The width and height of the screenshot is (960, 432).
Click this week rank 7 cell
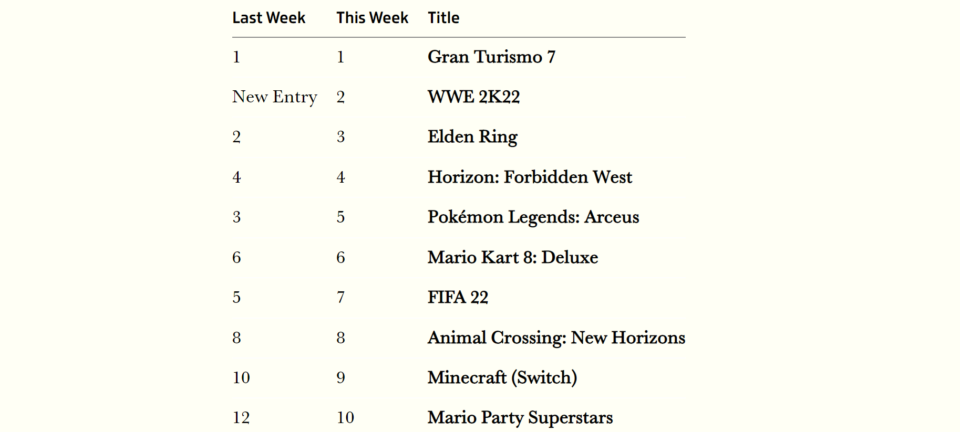[341, 298]
